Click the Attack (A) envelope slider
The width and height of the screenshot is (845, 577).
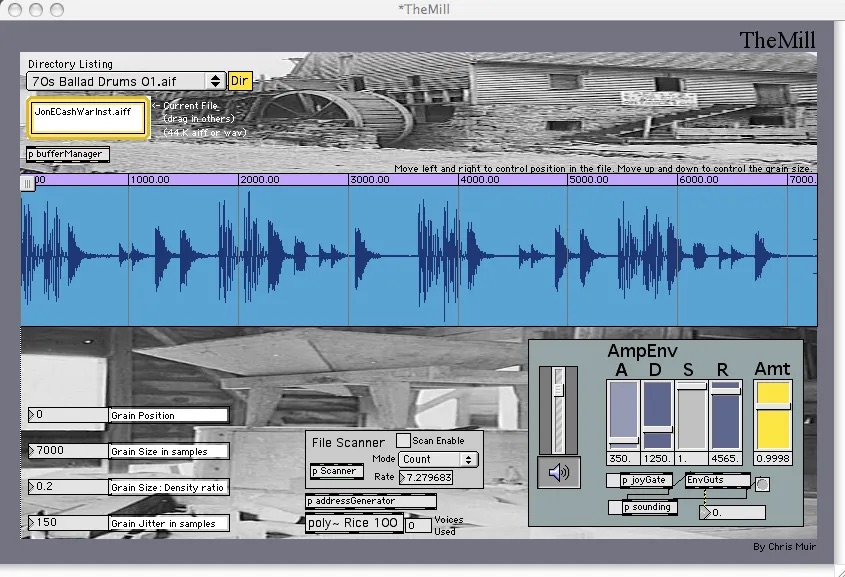coord(623,415)
